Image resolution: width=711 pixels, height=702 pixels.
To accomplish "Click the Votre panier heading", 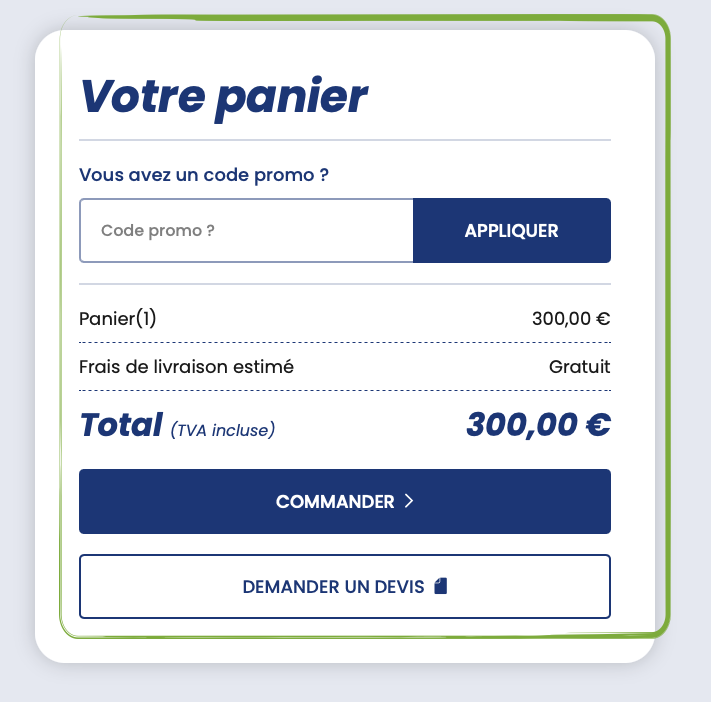I will (x=223, y=96).
